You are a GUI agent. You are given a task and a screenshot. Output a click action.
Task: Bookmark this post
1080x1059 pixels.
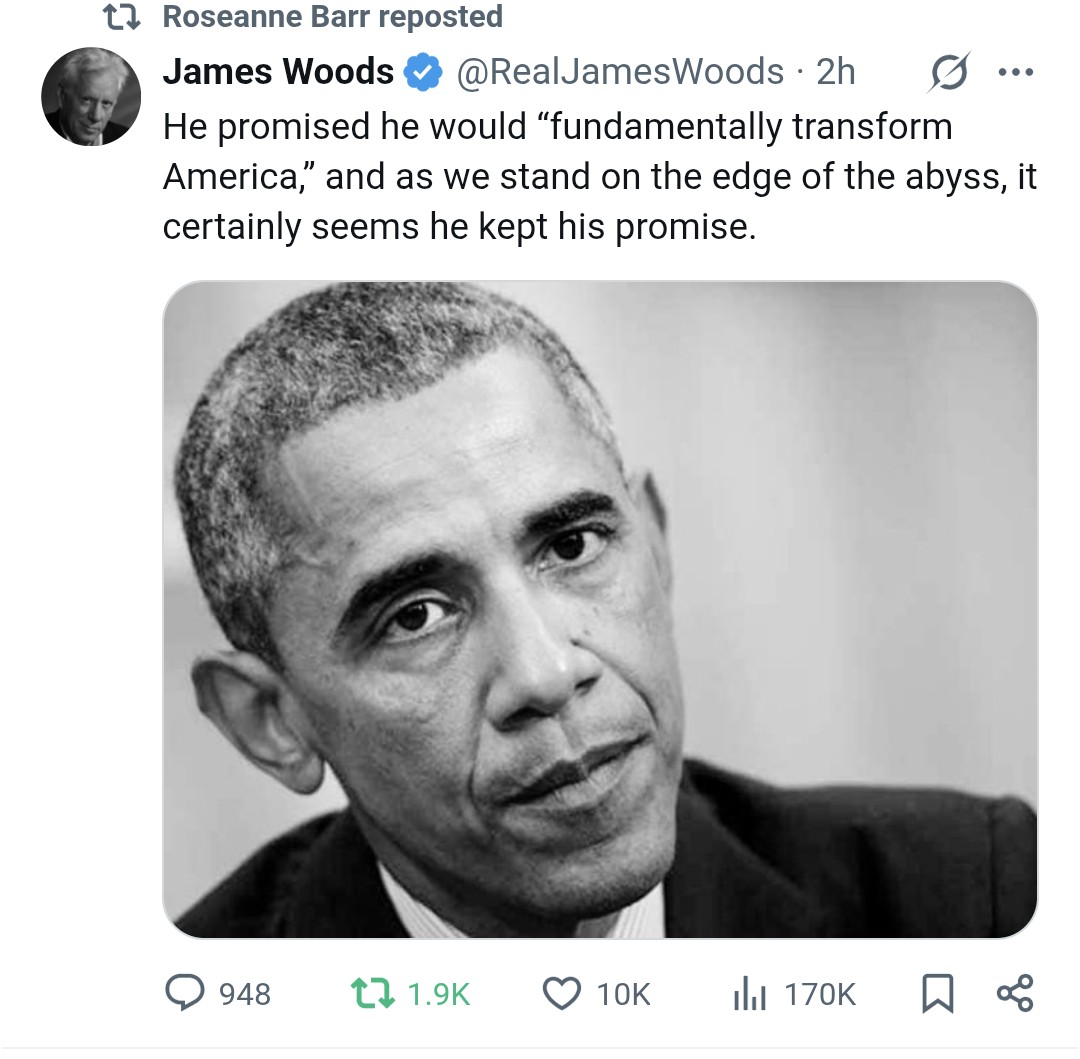[937, 994]
